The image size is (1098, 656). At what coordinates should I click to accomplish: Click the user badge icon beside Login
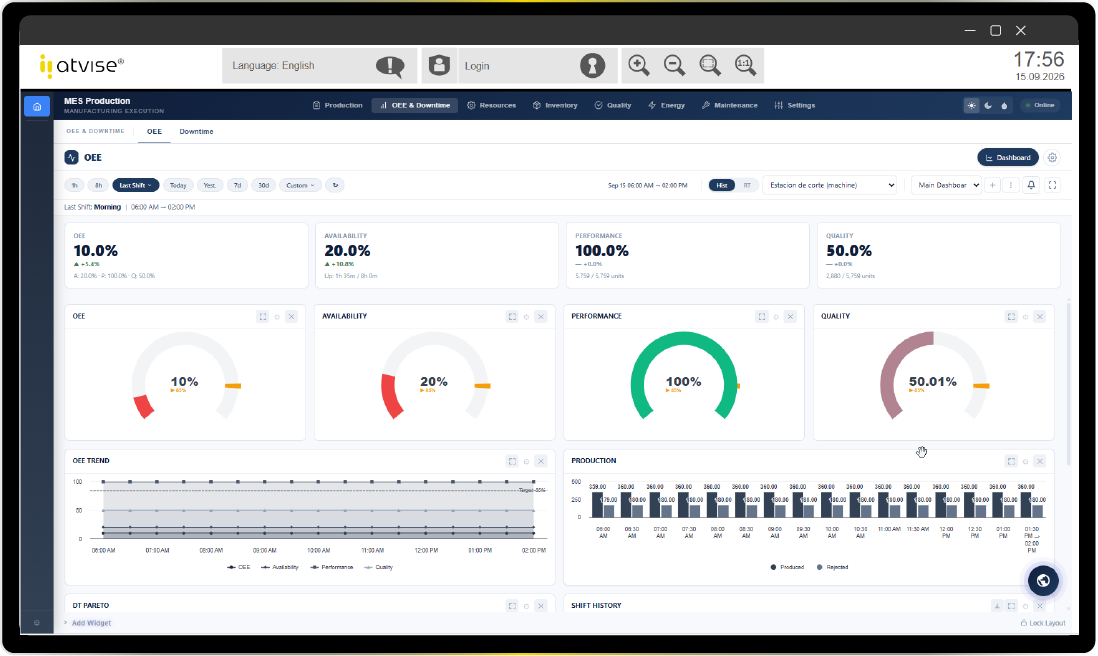click(439, 65)
